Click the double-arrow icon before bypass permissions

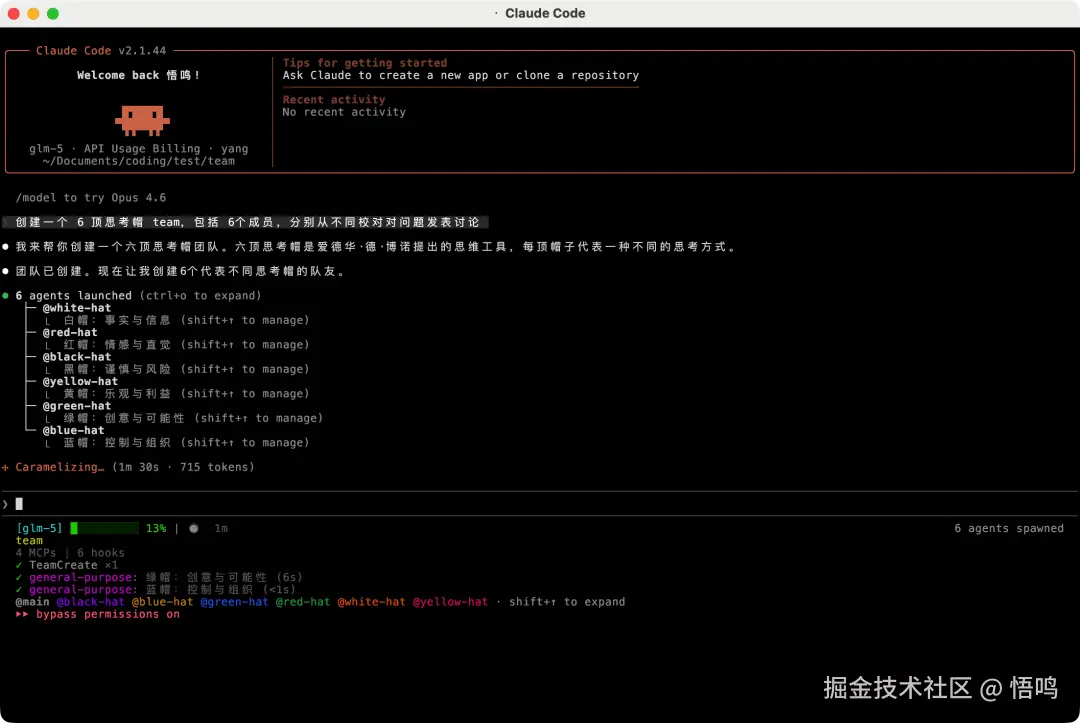[22, 614]
